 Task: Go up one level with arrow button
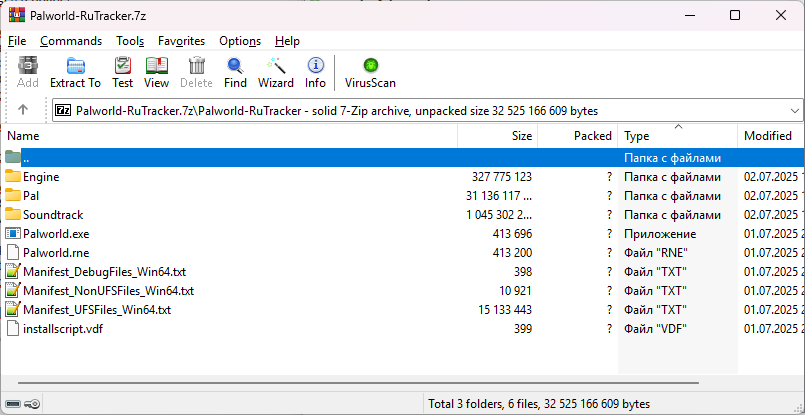[x=23, y=110]
